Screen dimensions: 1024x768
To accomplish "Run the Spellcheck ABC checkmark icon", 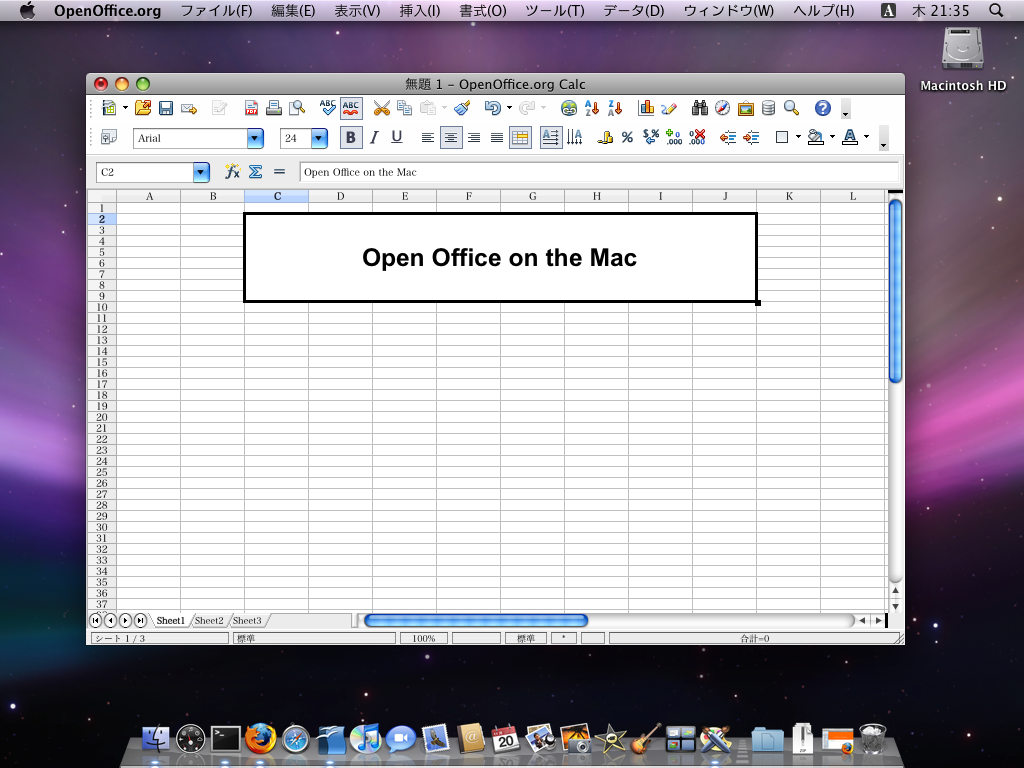I will (328, 108).
